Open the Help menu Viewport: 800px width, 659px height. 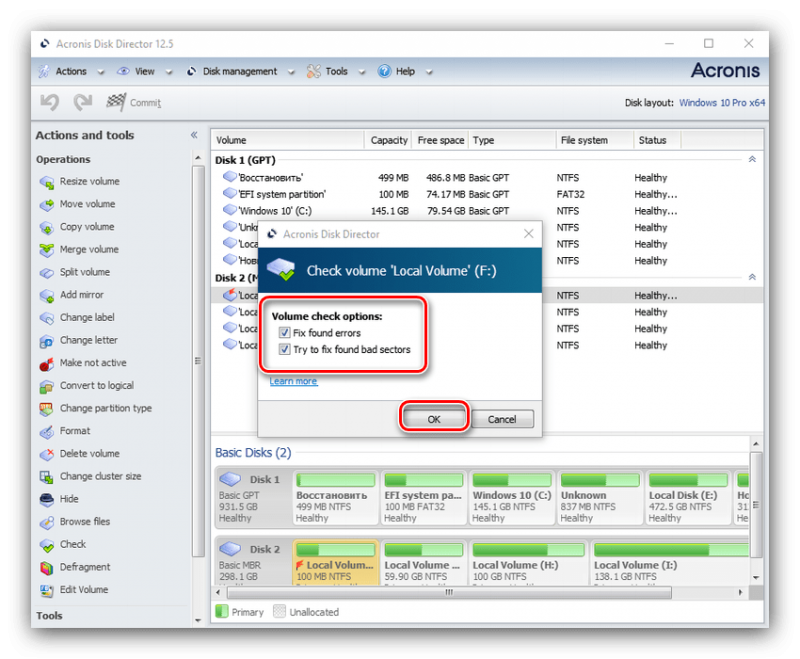405,71
